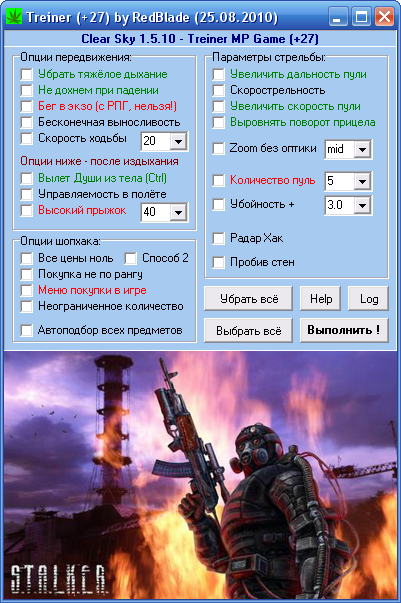Open the Help button
401x603 pixels.
tap(320, 298)
